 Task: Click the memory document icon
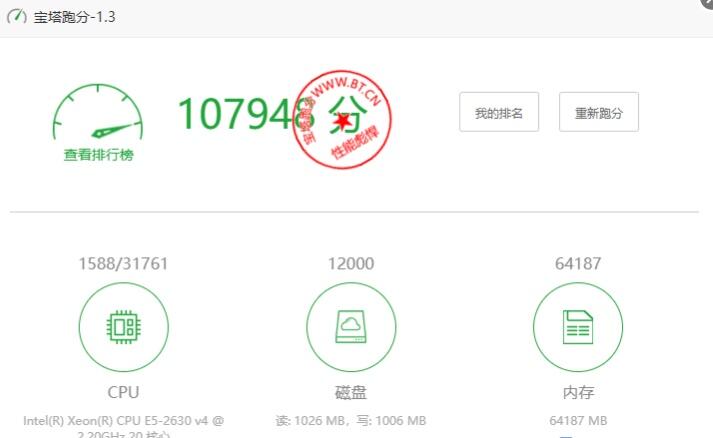[578, 327]
